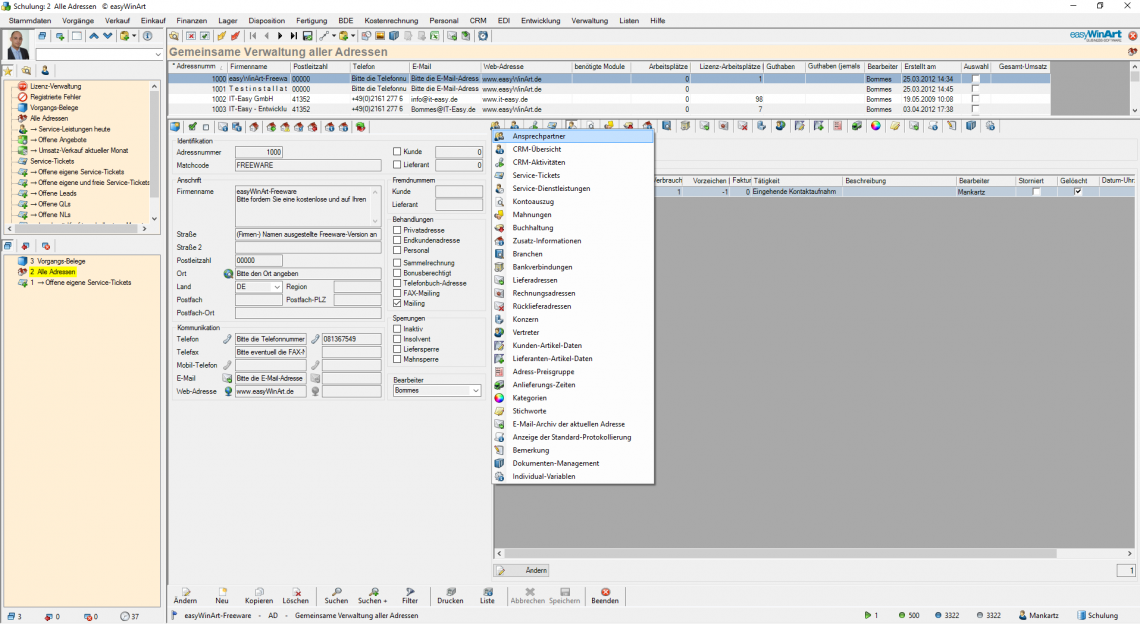
Task: Uncheck the Mailing checkbox
Action: point(397,303)
